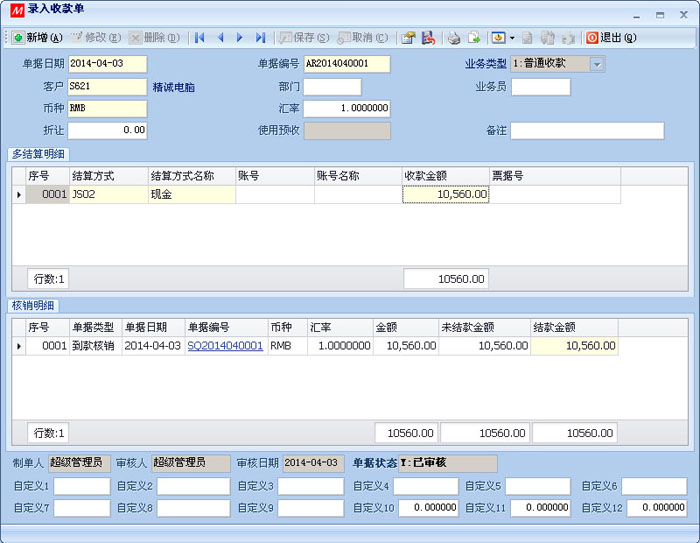Viewport: 700px width, 543px height.
Task: Click the greyed single document icon in toolbar
Action: coord(527,38)
